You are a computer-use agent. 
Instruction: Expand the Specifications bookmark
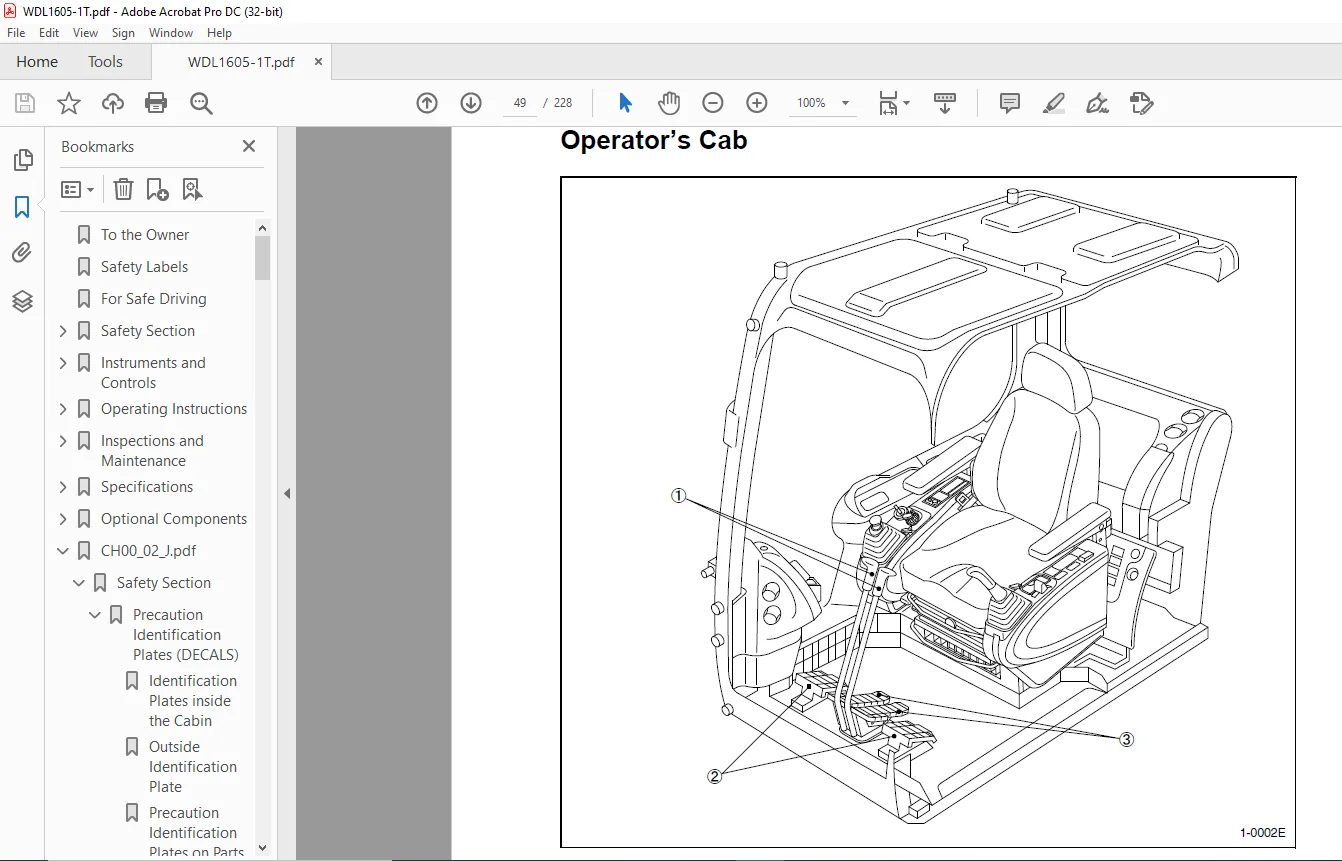(x=63, y=487)
